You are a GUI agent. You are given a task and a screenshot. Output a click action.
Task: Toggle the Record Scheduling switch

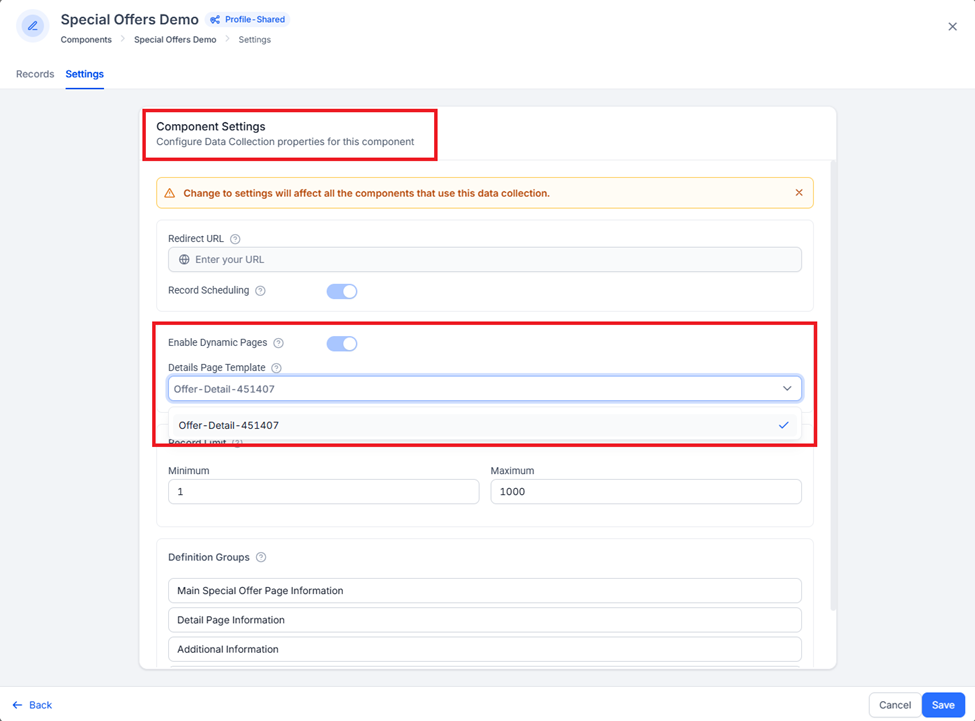(342, 291)
